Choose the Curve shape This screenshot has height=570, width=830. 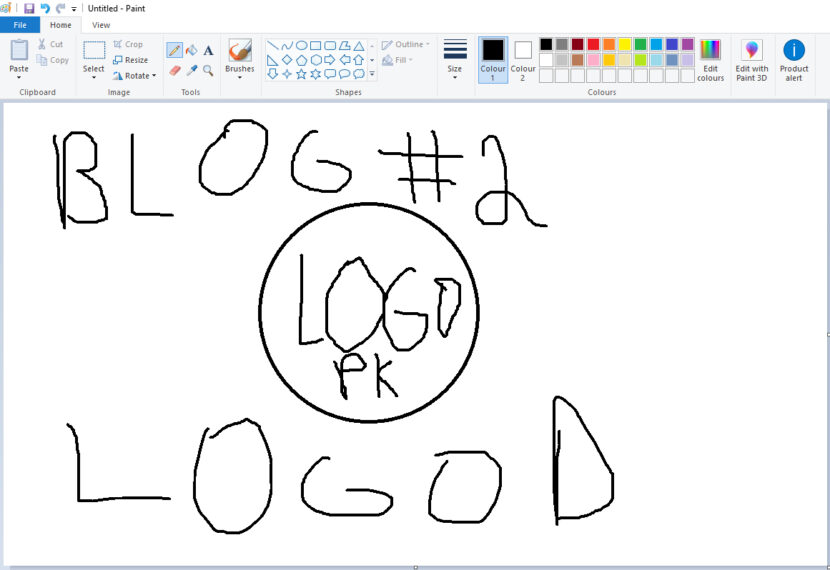[287, 46]
